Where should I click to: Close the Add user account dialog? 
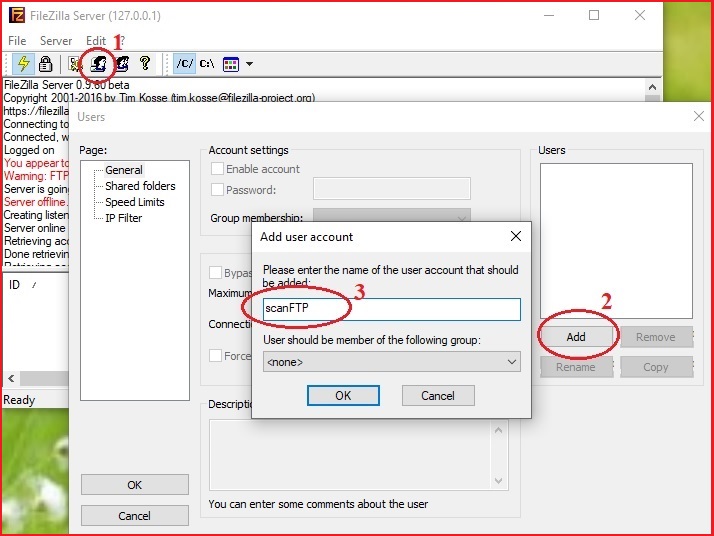point(516,236)
